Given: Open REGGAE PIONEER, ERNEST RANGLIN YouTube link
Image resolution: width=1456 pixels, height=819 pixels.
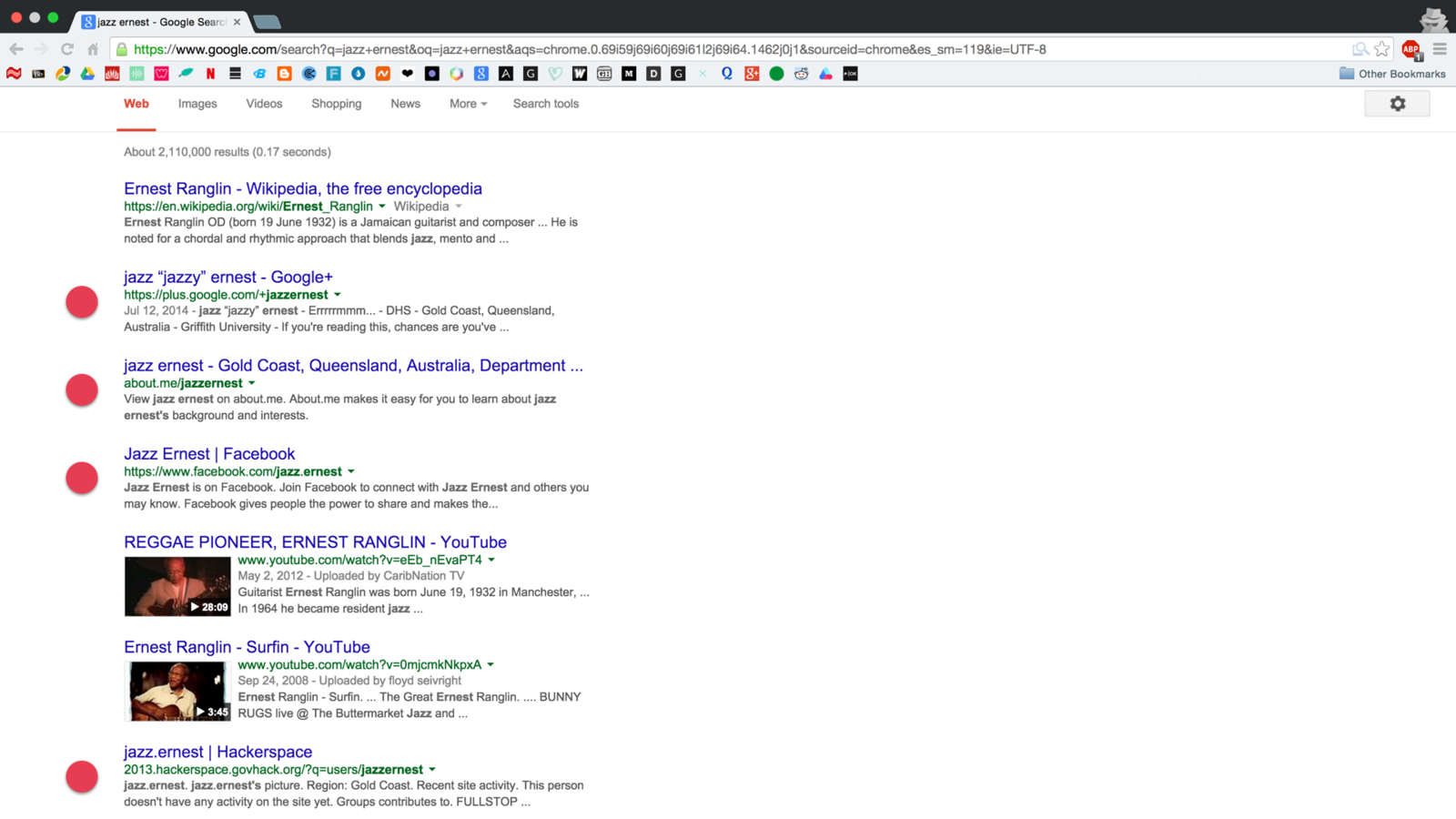Looking at the screenshot, I should pyautogui.click(x=315, y=541).
